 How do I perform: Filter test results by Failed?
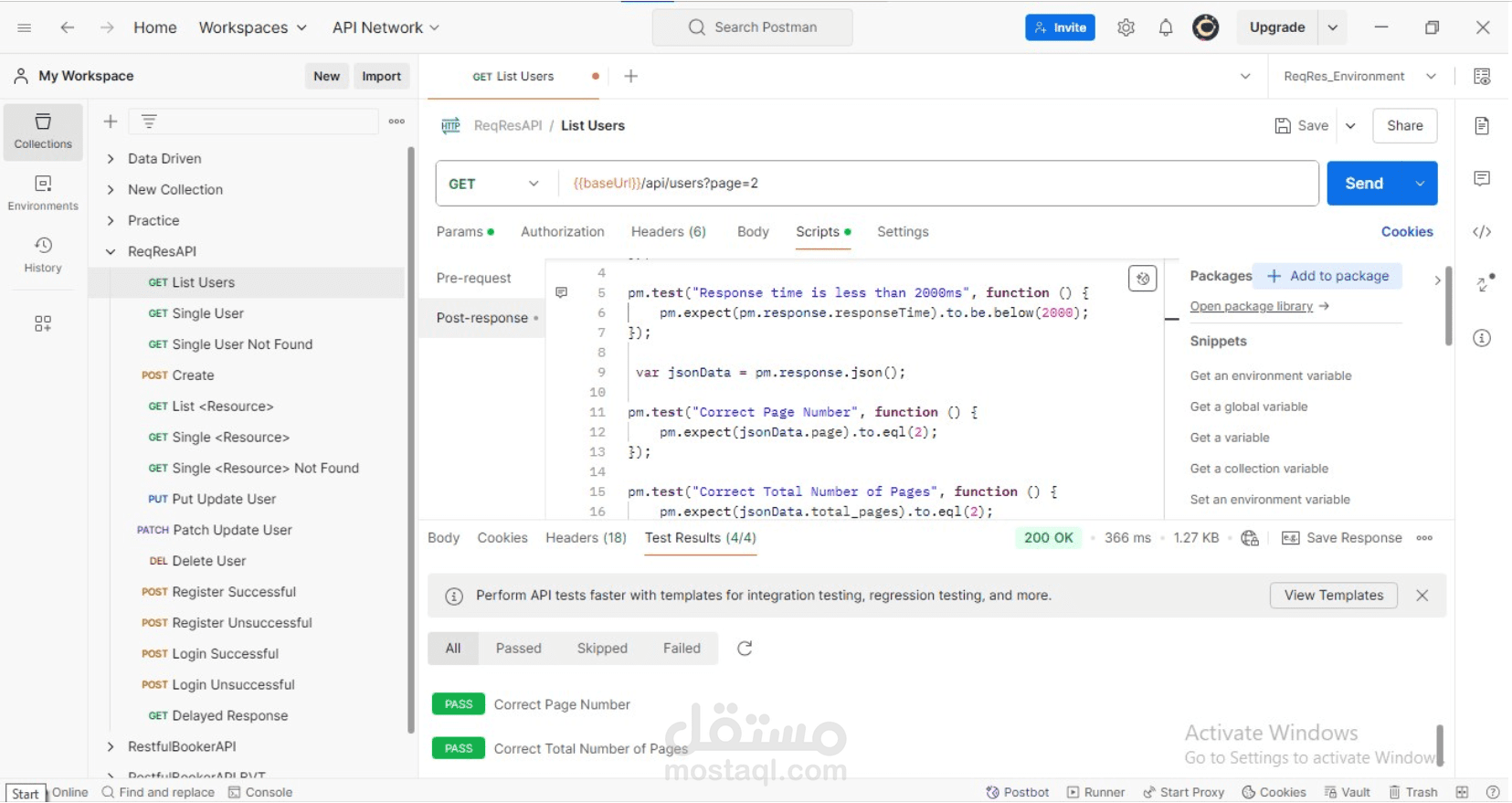coord(682,649)
